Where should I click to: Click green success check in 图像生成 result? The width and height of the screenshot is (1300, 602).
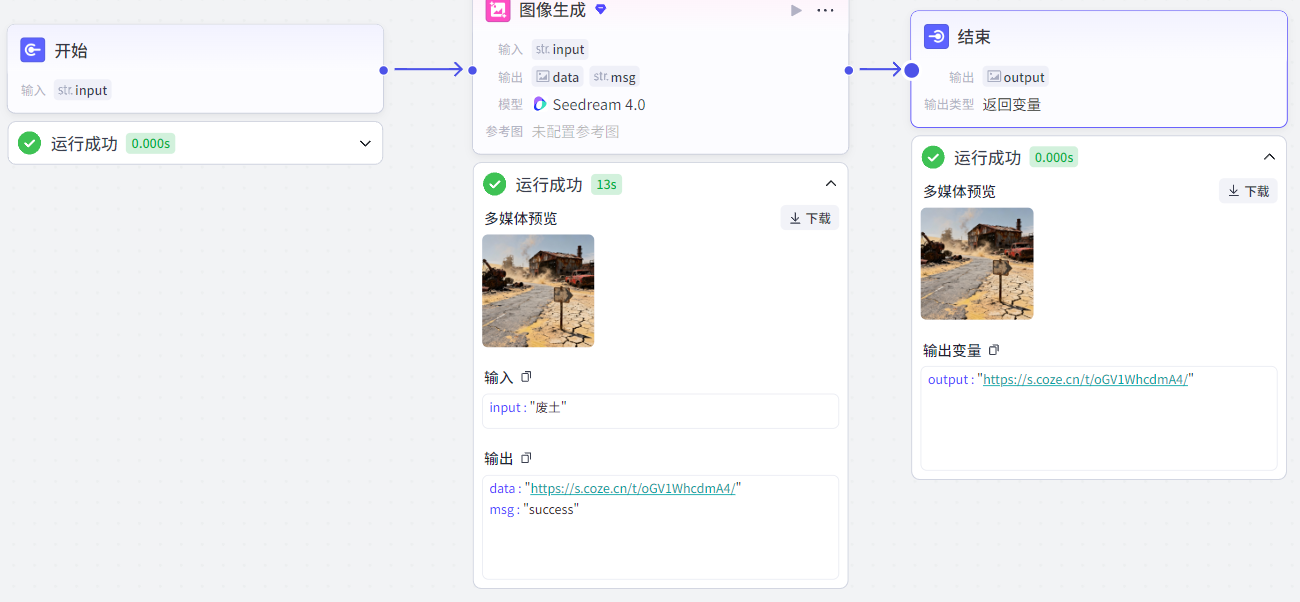[494, 184]
